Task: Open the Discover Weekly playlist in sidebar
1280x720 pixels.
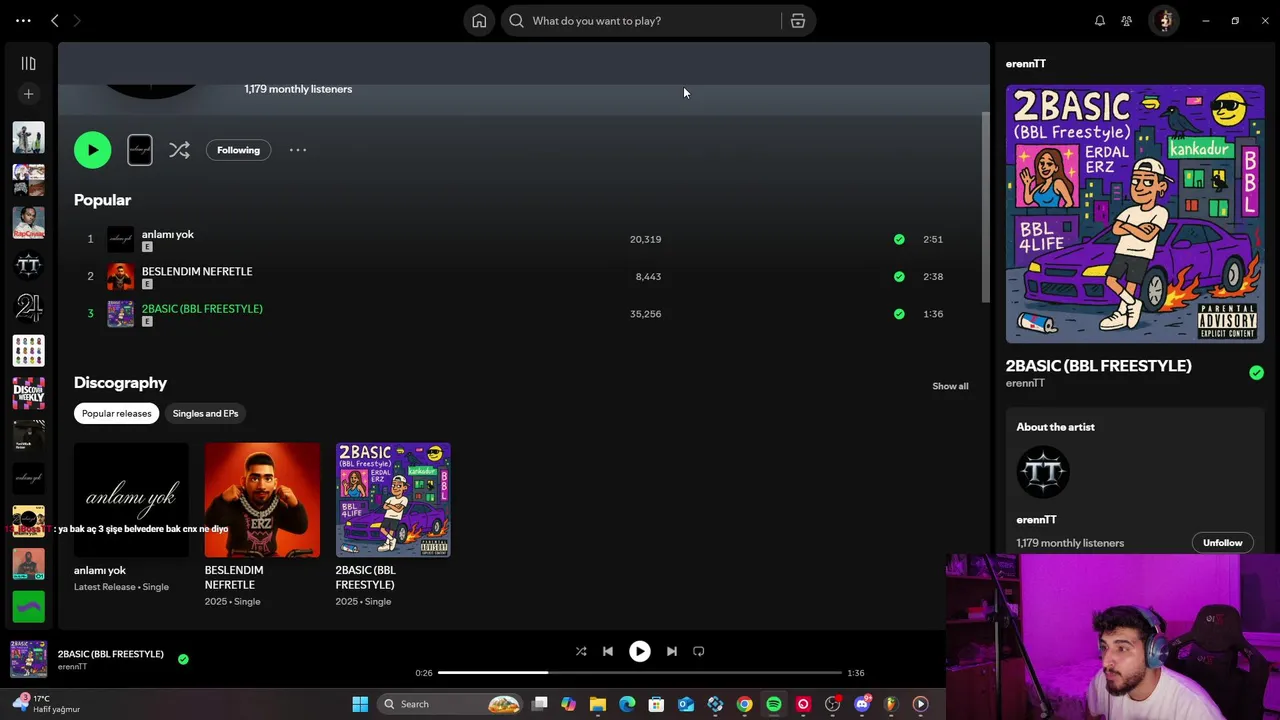Action: click(x=28, y=393)
